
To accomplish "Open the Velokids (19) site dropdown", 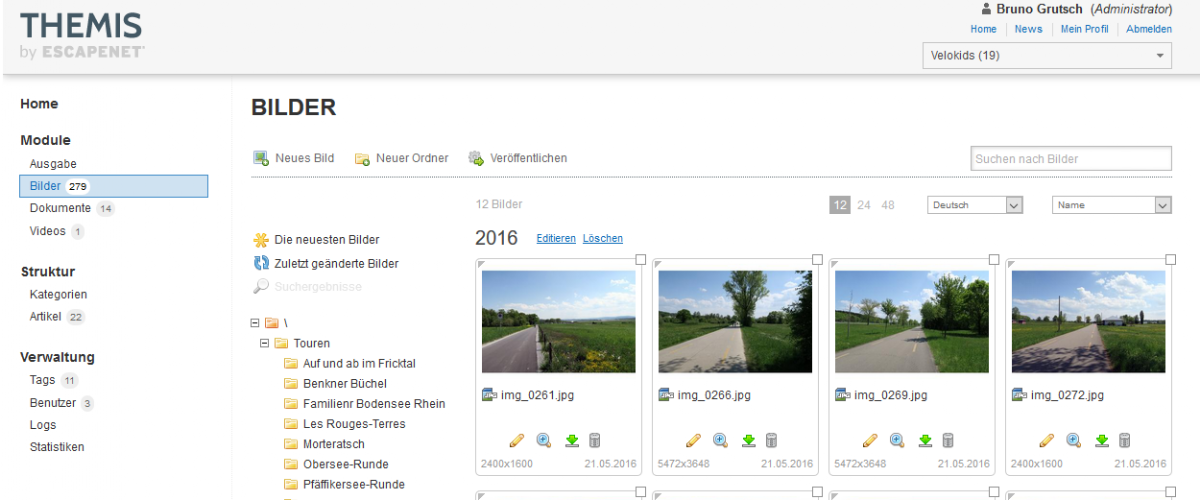I will point(1046,56).
